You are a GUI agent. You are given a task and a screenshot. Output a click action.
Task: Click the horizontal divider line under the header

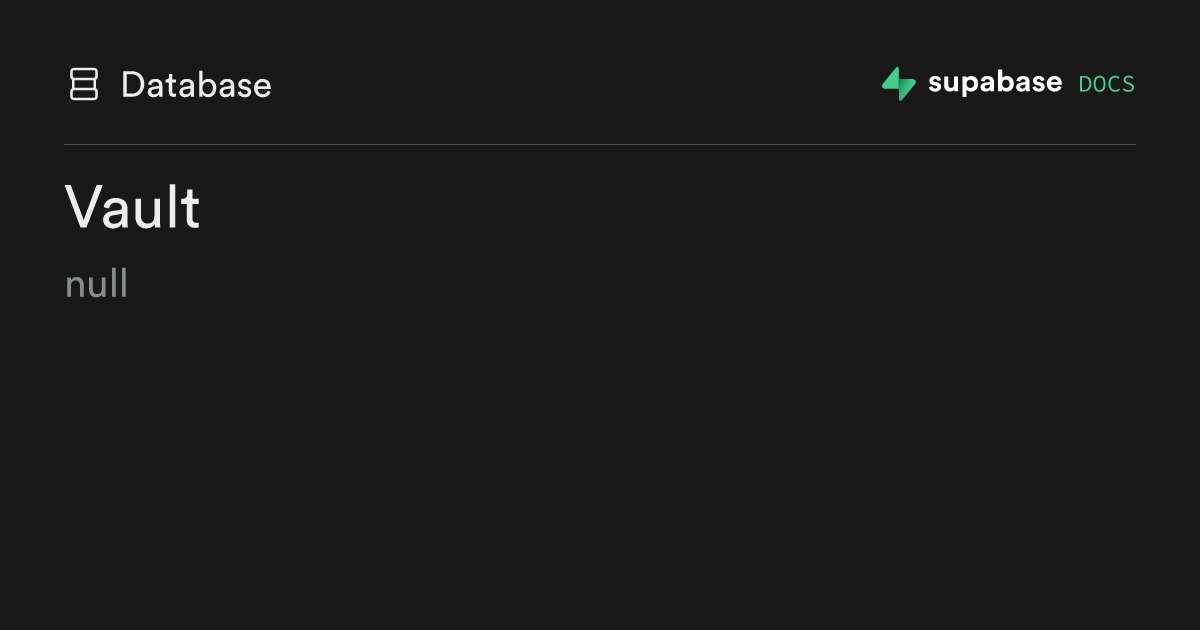click(600, 145)
